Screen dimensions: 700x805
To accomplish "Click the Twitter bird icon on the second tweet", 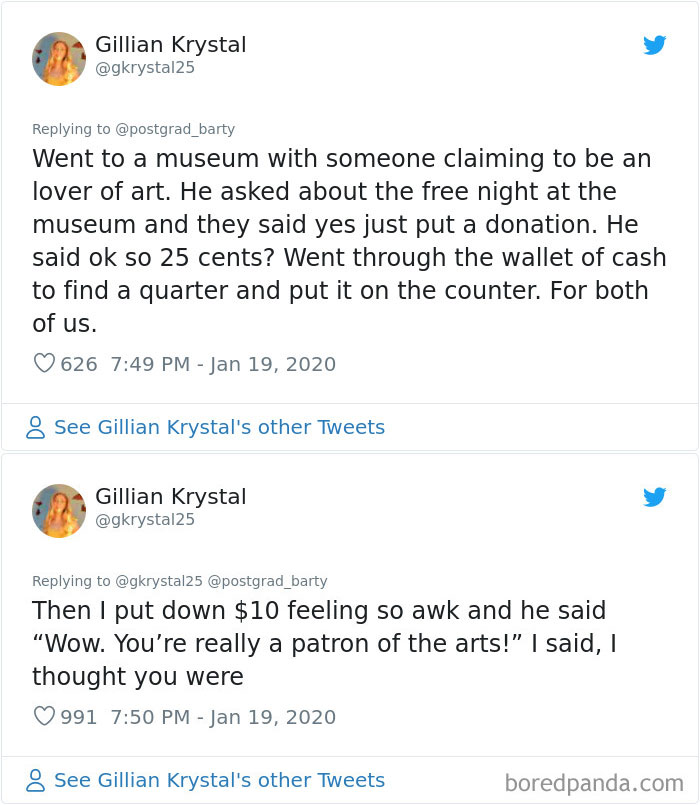I will (656, 497).
